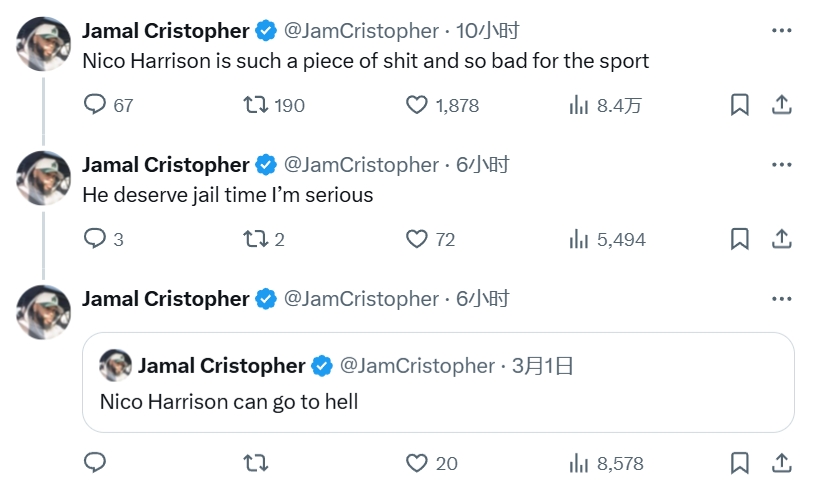Repost the tweet with 2 reposts
813x489 pixels.
click(257, 239)
